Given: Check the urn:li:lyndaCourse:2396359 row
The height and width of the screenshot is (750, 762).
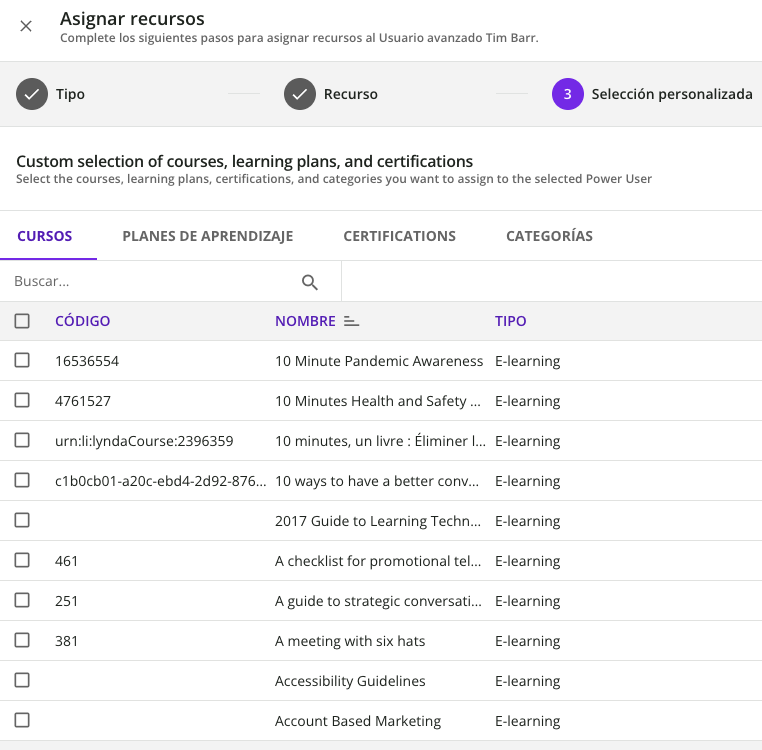Looking at the screenshot, I should (x=22, y=440).
